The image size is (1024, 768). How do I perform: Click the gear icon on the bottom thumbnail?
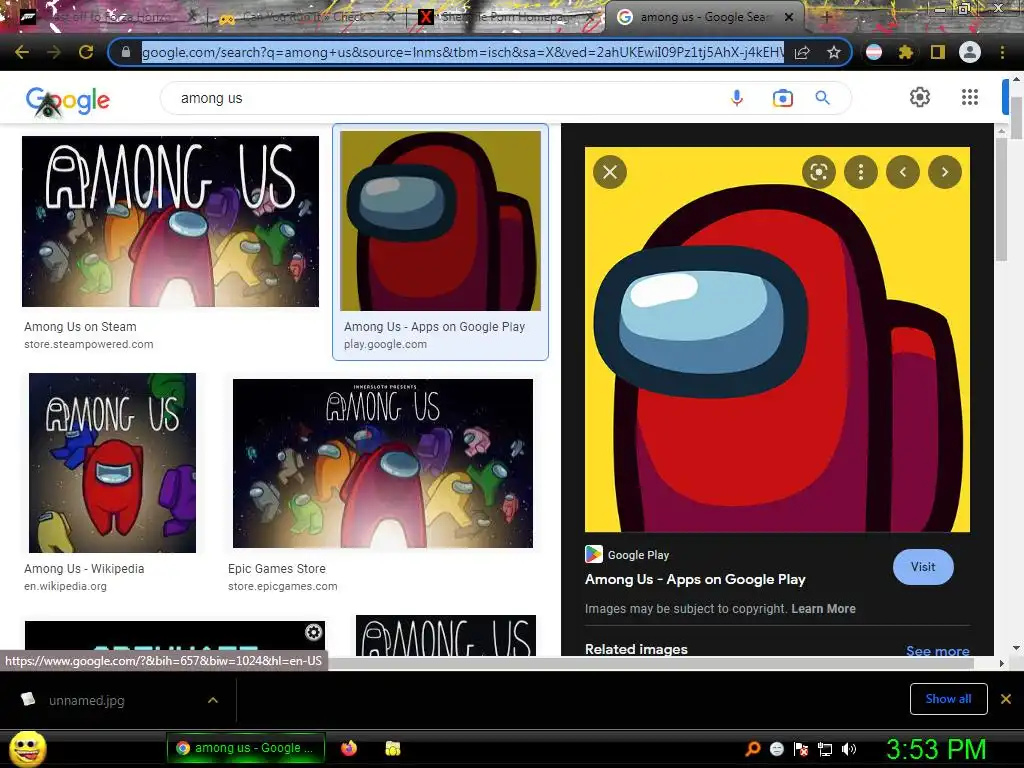pyautogui.click(x=313, y=632)
